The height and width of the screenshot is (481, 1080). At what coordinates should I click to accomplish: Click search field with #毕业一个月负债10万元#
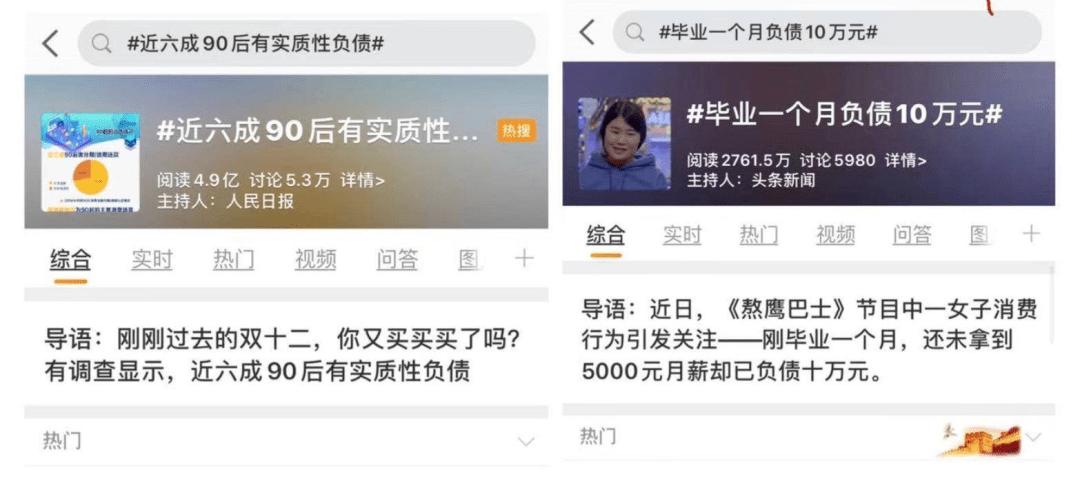[x=827, y=32]
